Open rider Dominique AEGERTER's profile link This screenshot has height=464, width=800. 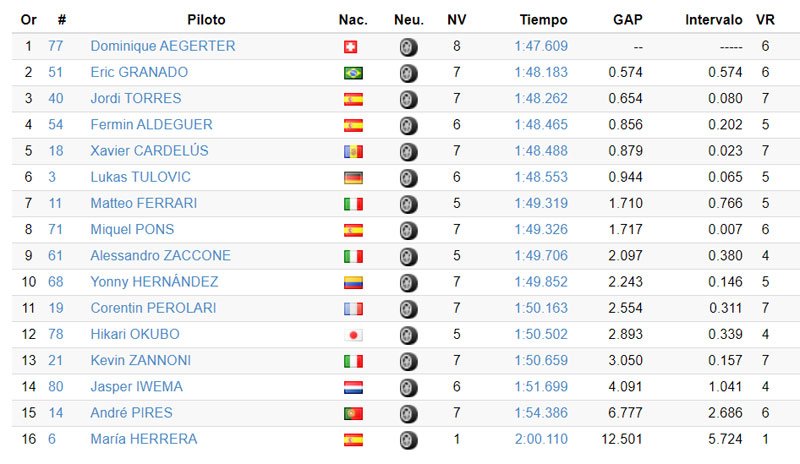[163, 46]
